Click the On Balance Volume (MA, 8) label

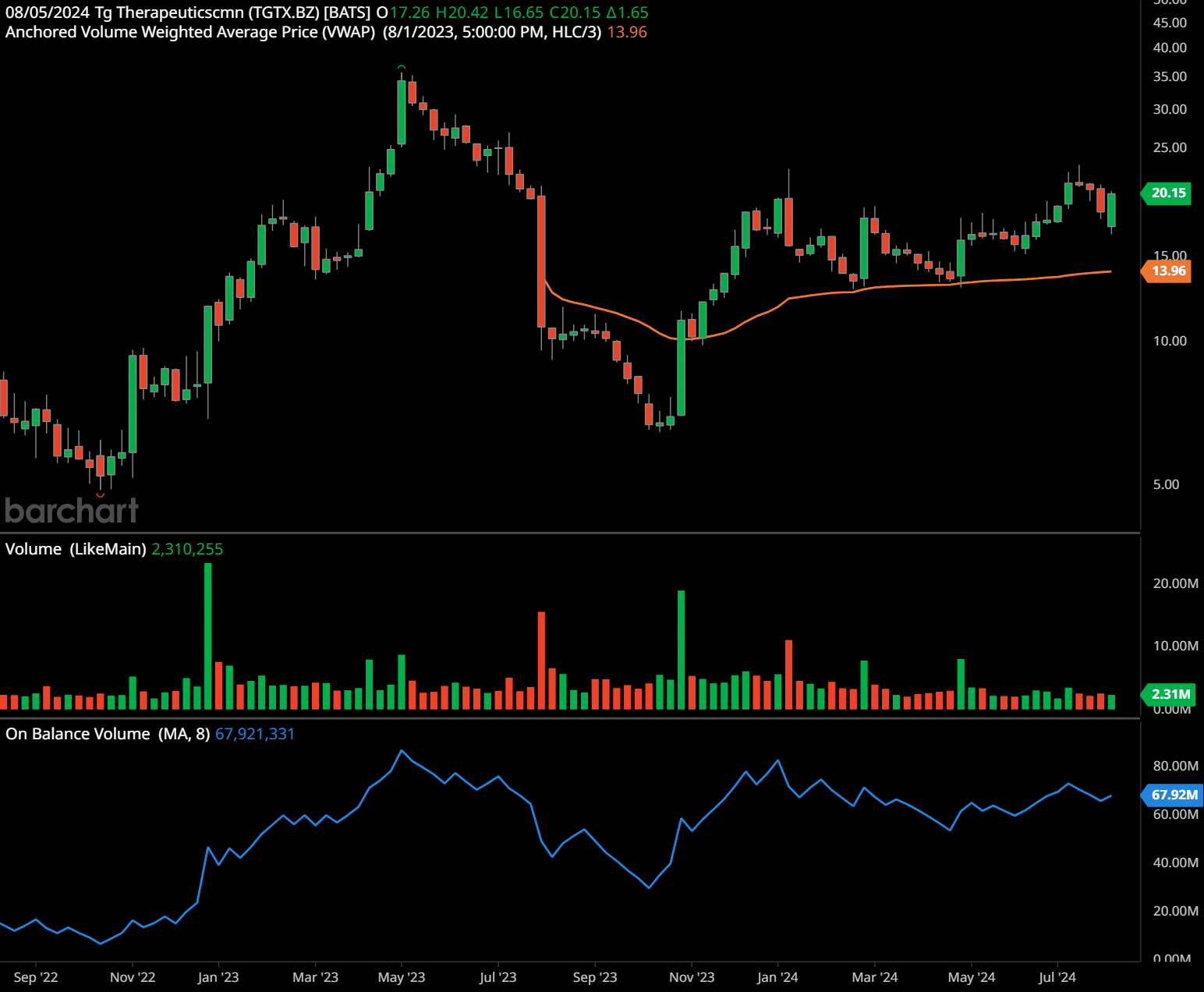108,734
